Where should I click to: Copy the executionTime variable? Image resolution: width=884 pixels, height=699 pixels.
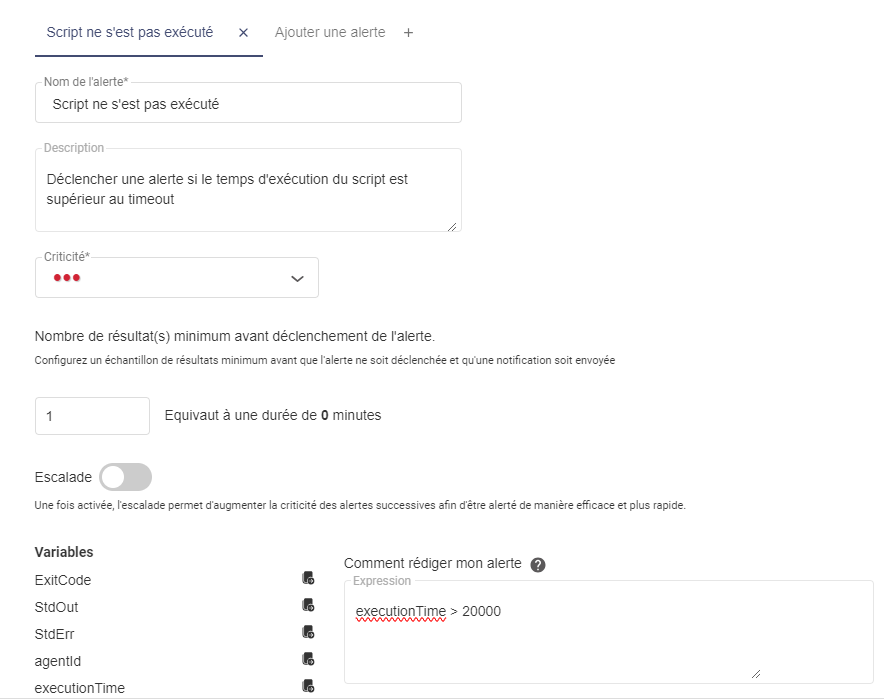[308, 686]
